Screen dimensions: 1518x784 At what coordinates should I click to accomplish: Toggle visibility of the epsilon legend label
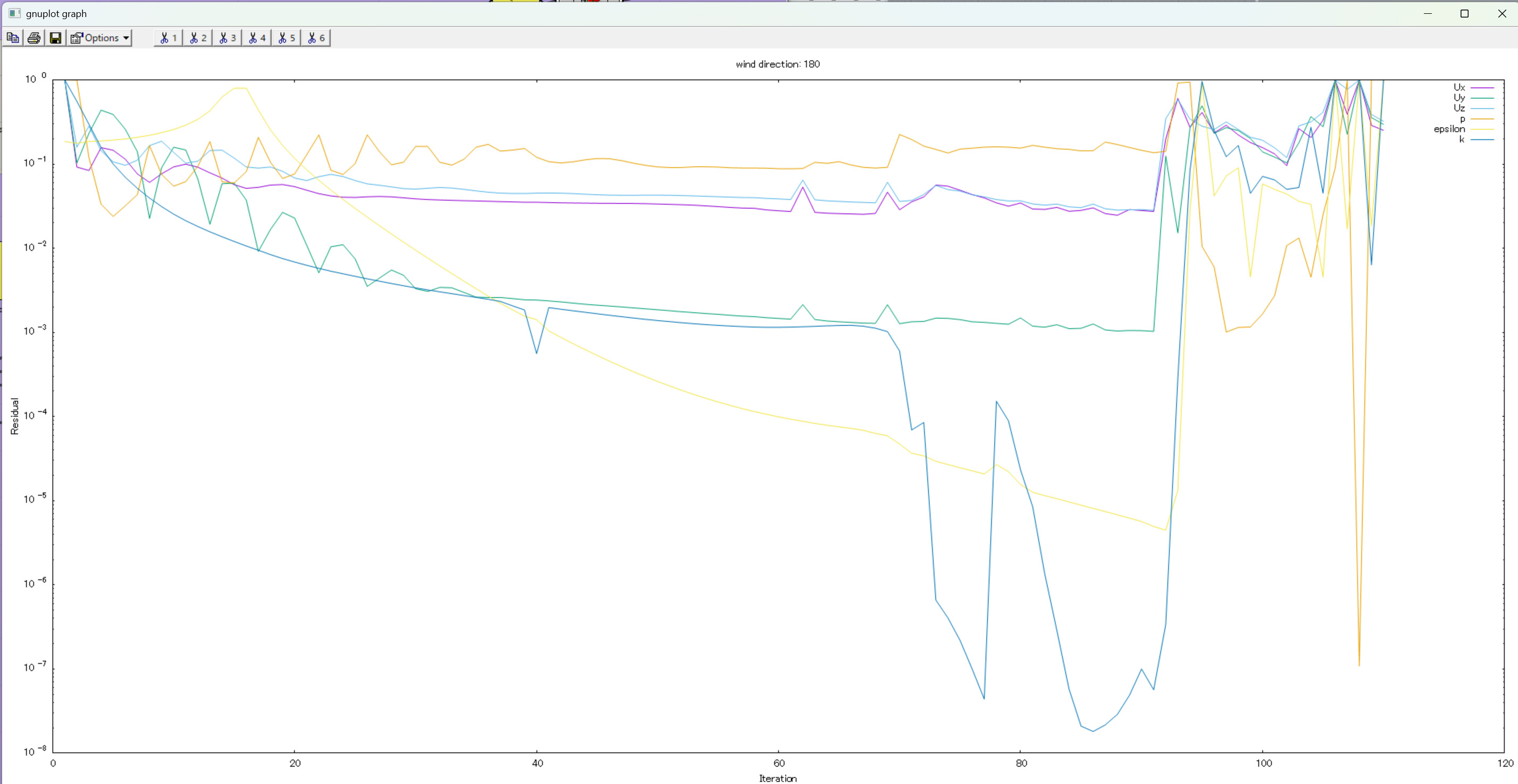point(1448,129)
